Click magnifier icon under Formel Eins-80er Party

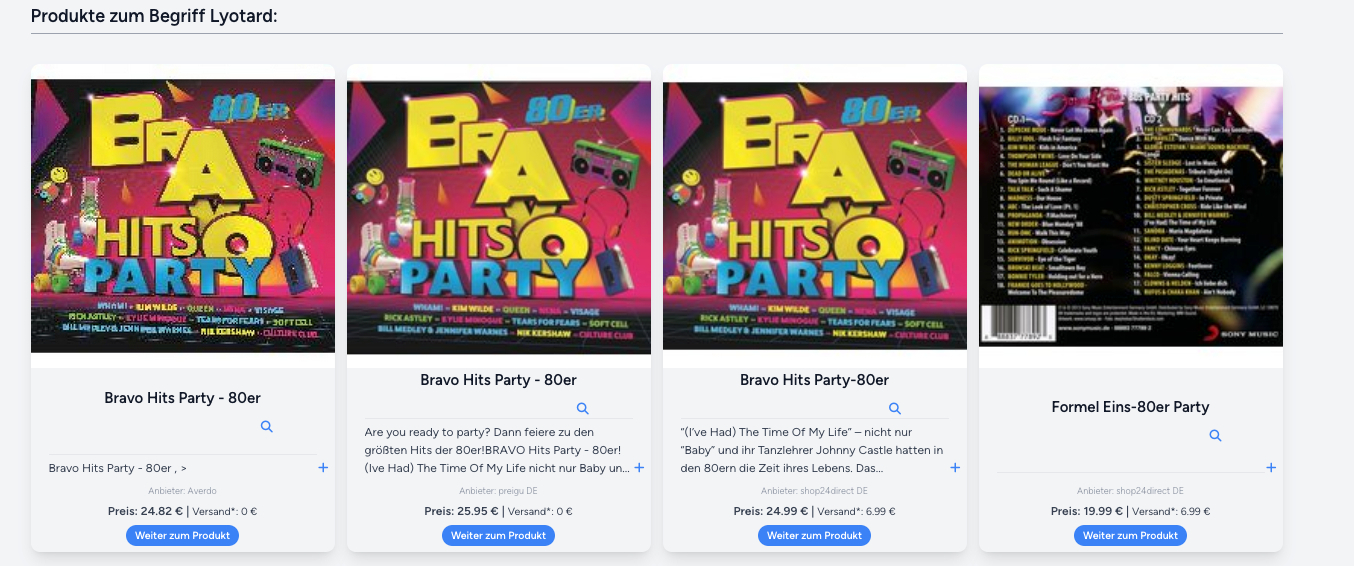point(1215,435)
